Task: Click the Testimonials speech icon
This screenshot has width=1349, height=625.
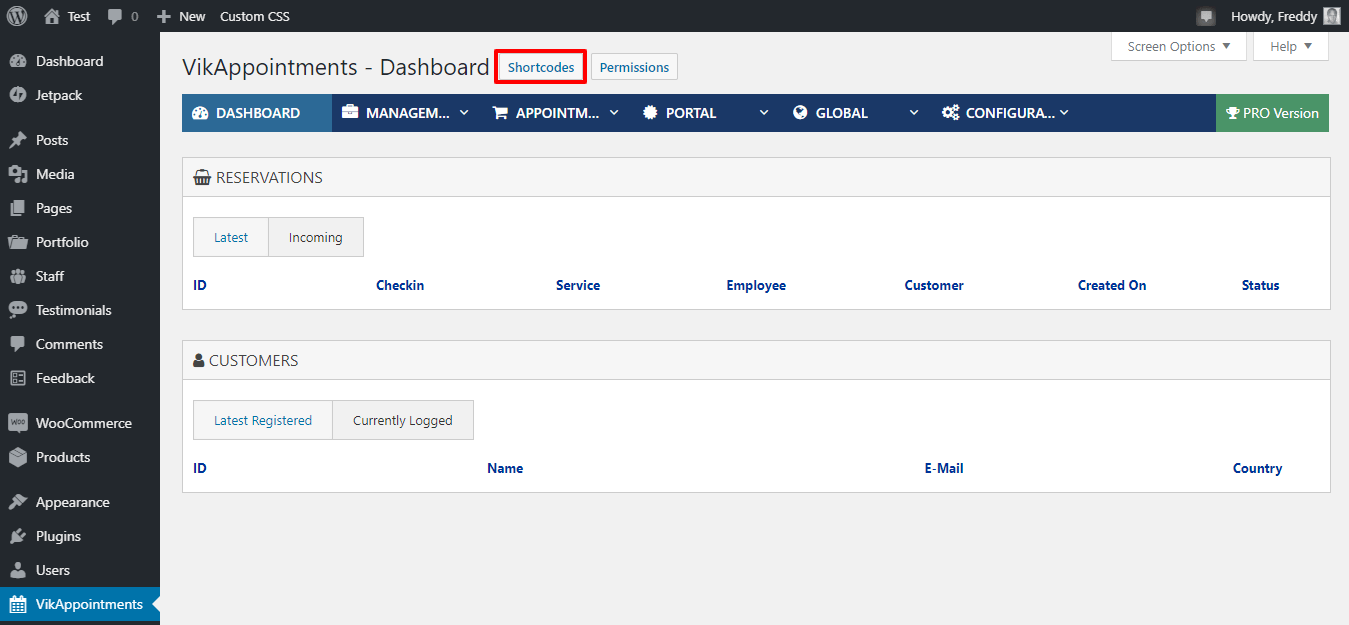Action: coord(18,310)
